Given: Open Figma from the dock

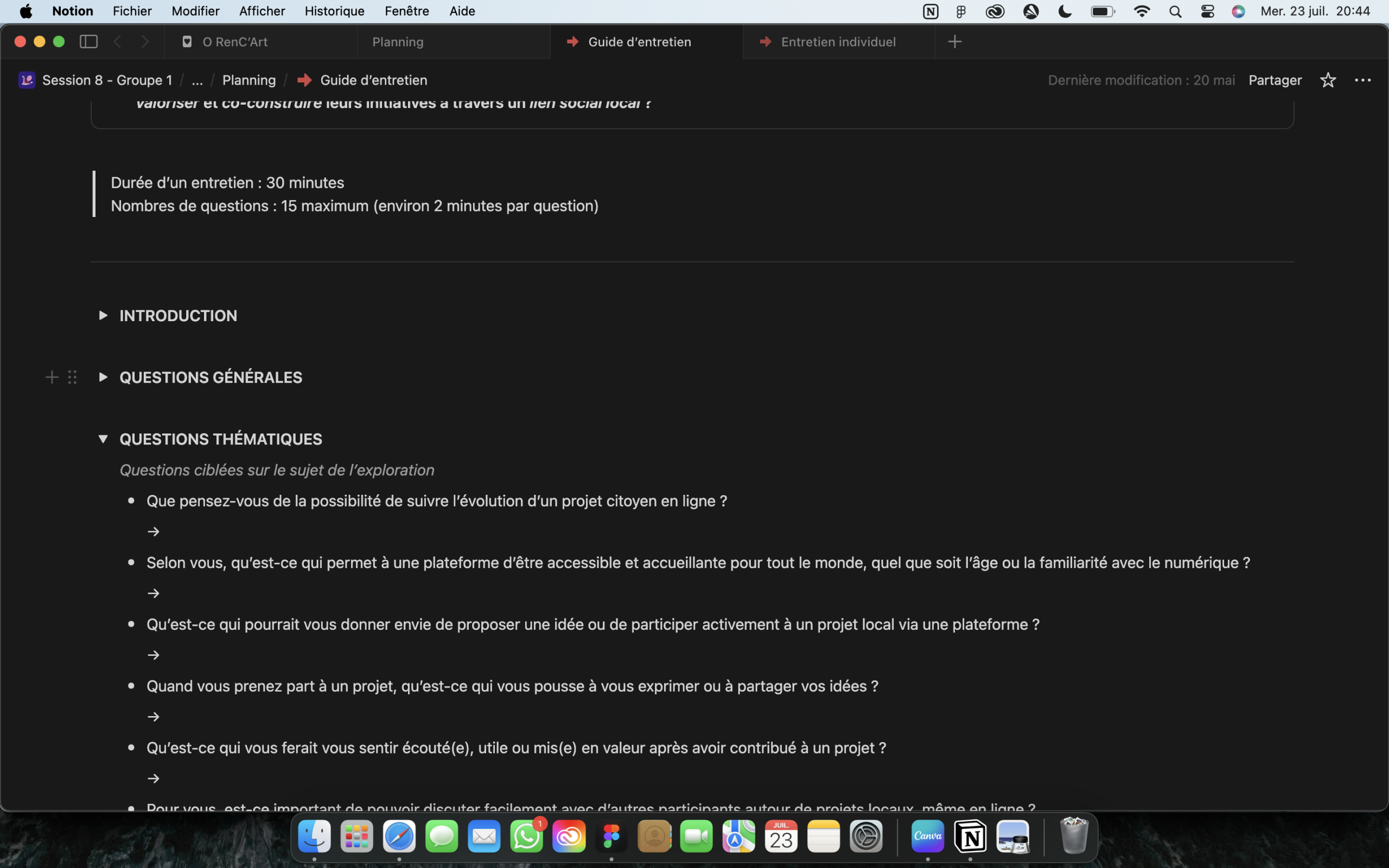Looking at the screenshot, I should [611, 837].
